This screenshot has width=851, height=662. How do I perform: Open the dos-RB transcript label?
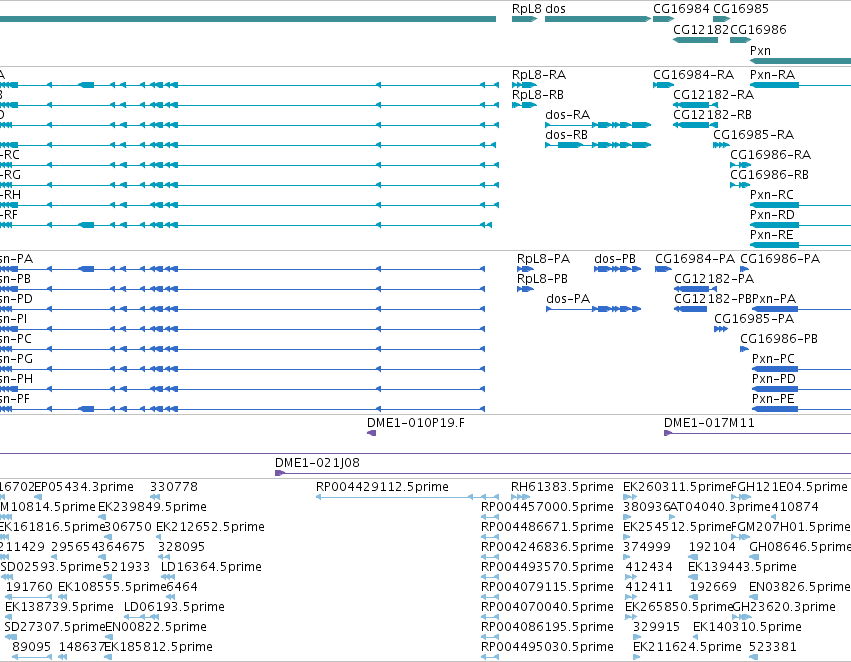coord(567,135)
